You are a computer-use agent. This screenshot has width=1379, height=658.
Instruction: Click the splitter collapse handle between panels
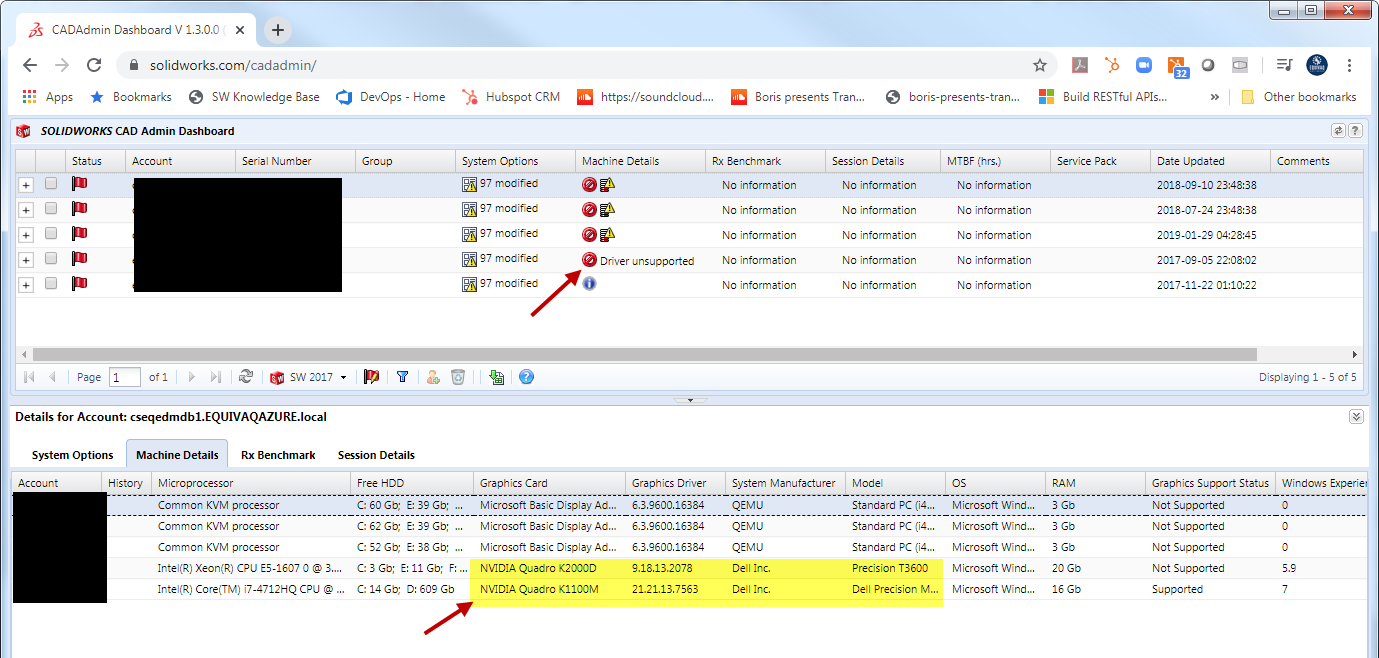[690, 399]
